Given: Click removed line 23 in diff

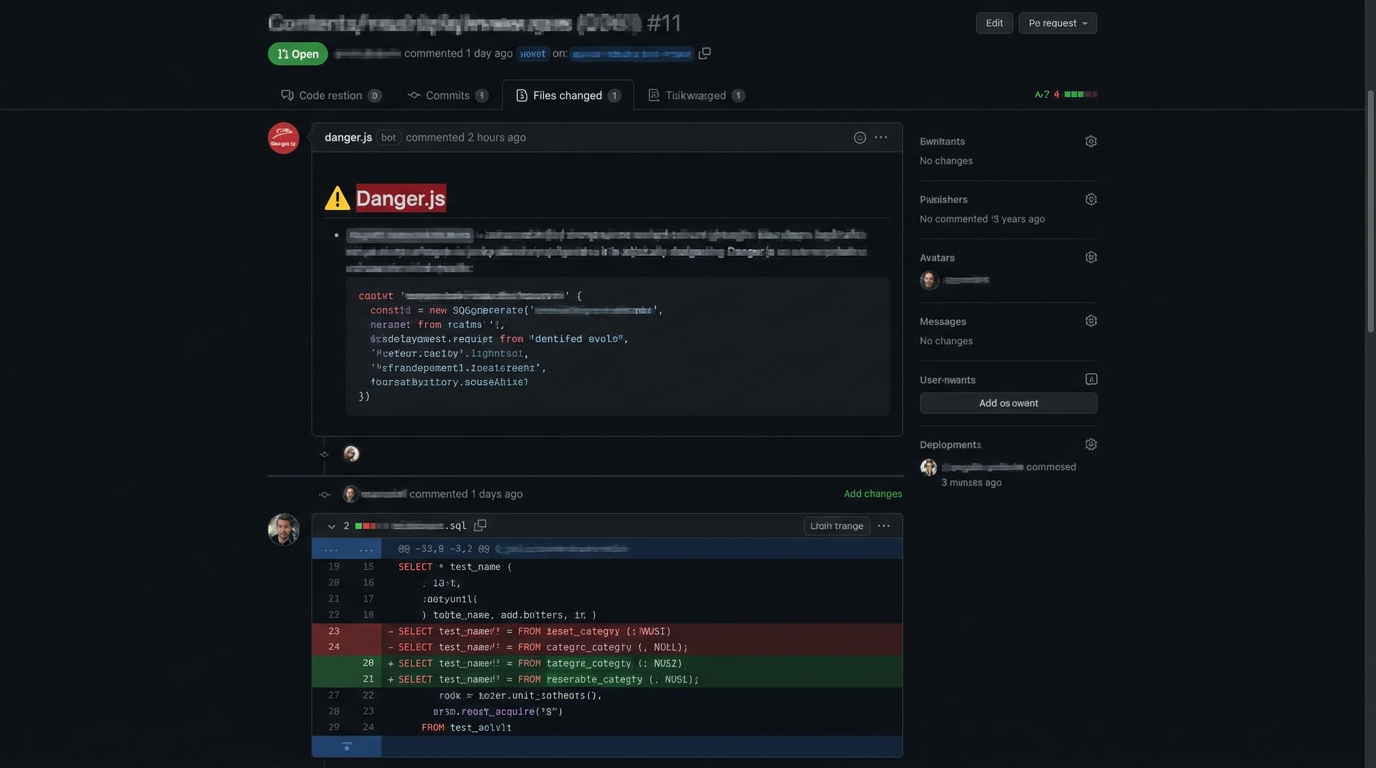Looking at the screenshot, I should click(607, 631).
